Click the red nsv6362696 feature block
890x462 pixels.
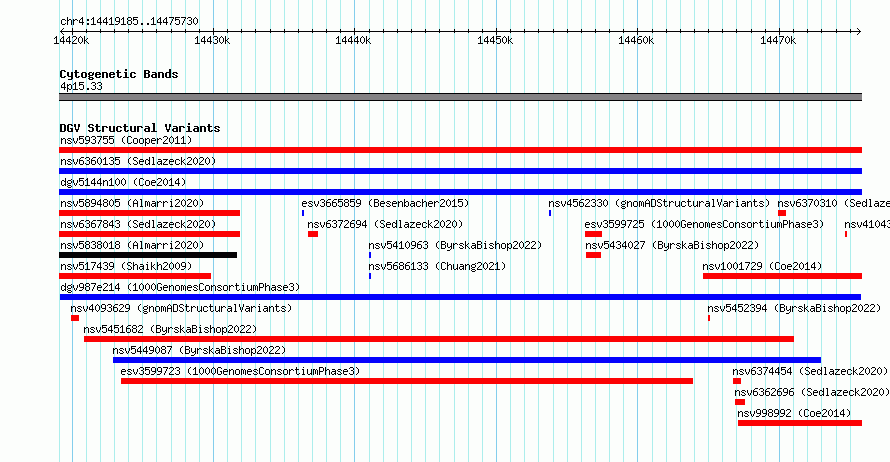(740, 402)
